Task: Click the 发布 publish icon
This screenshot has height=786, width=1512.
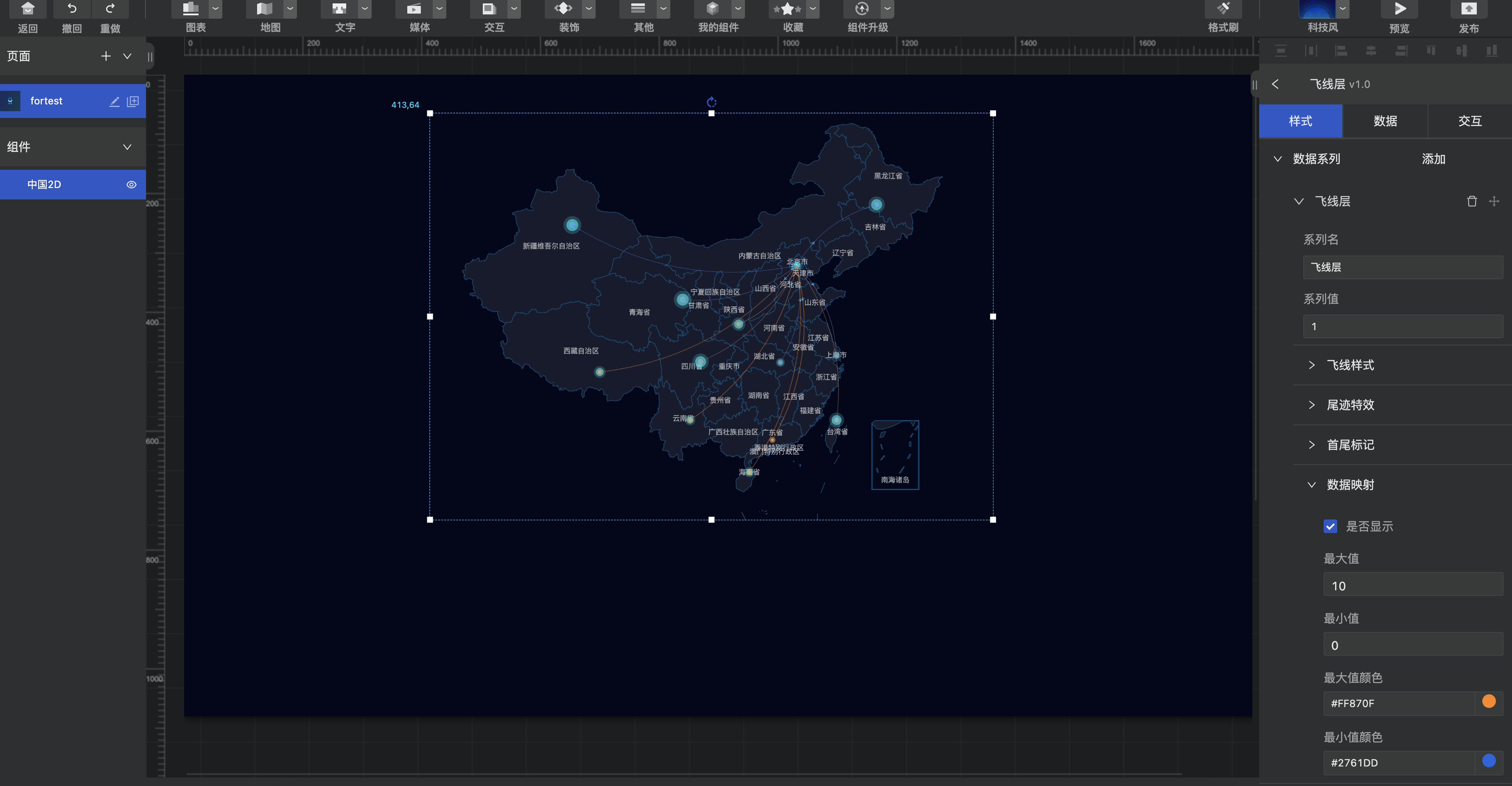Action: click(1469, 9)
